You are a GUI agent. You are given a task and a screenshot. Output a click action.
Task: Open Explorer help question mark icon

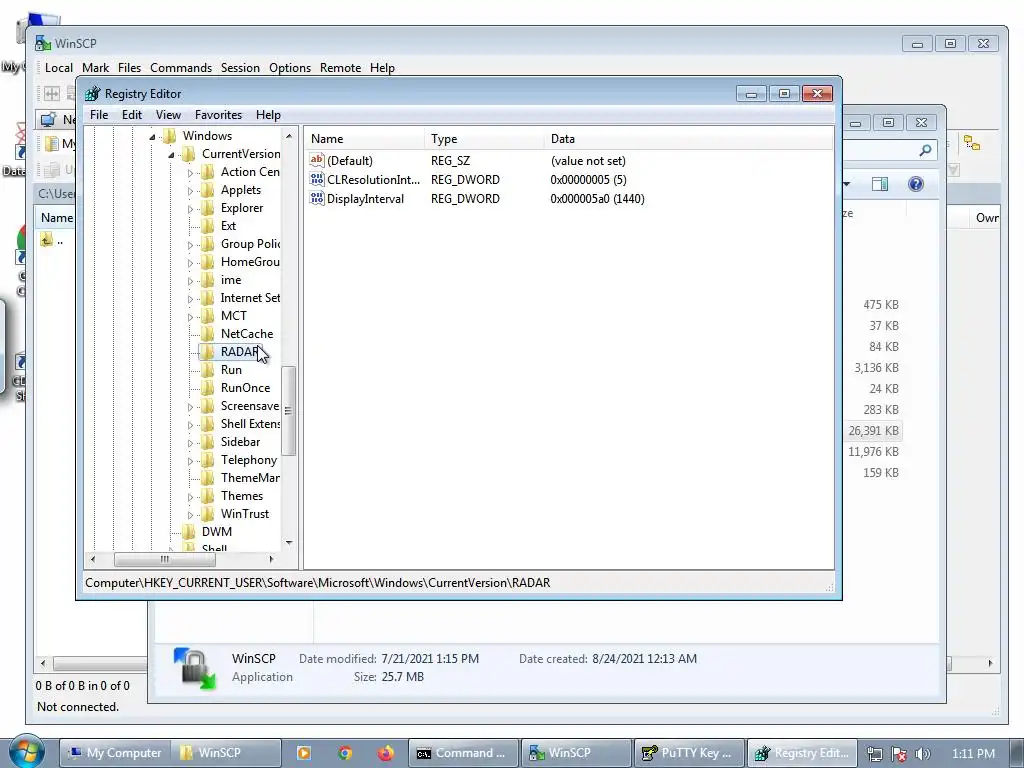(x=916, y=184)
